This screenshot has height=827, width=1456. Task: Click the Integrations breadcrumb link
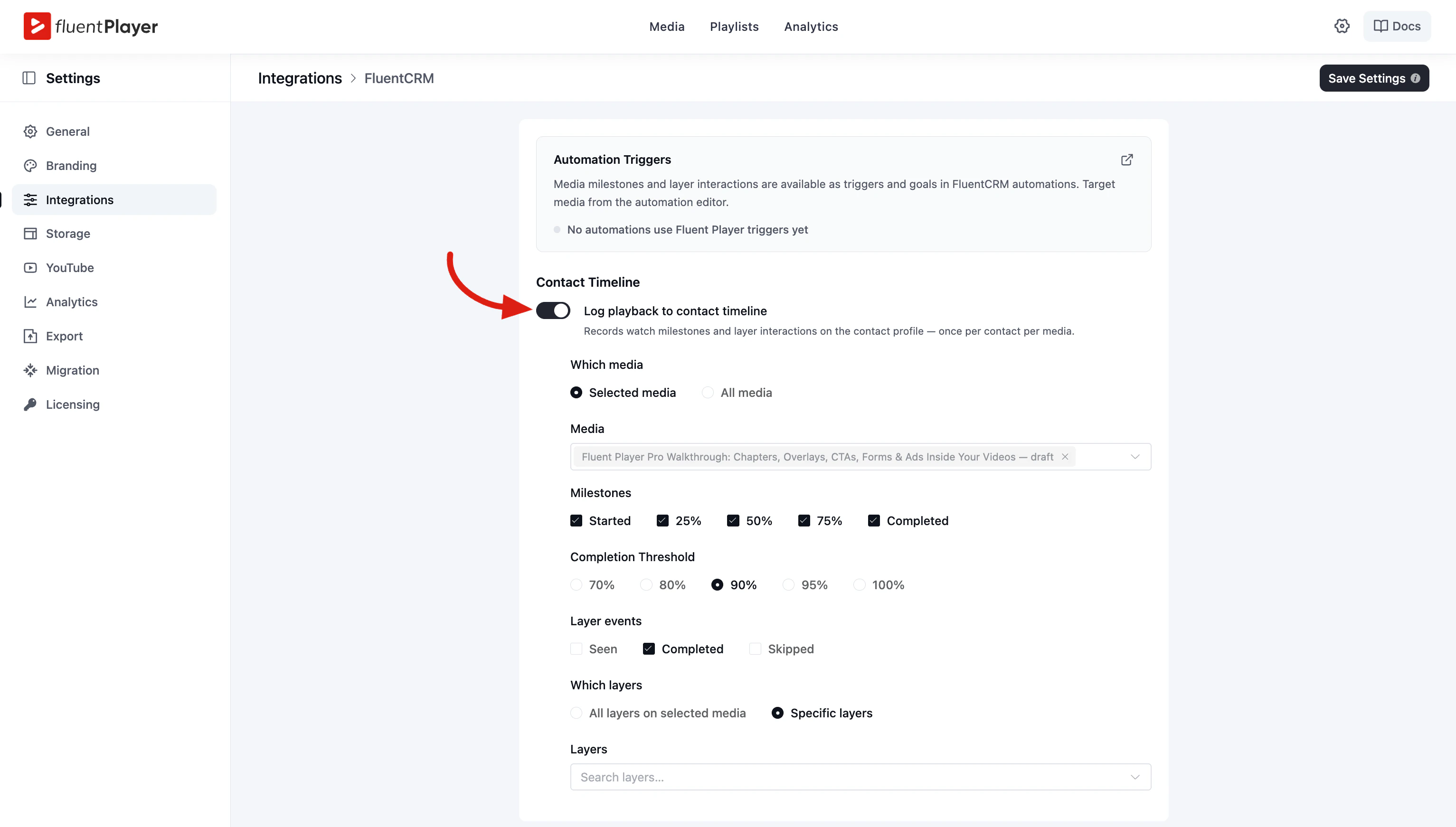click(300, 78)
